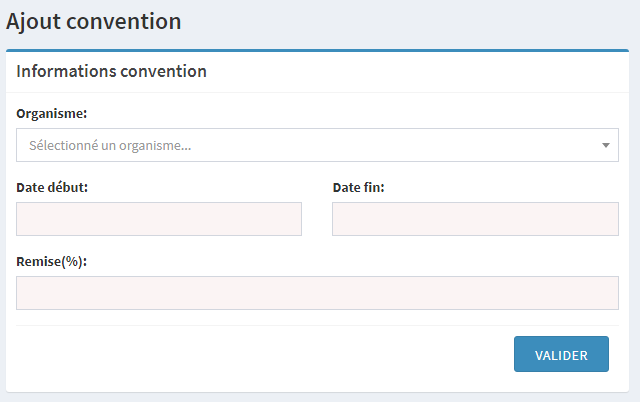This screenshot has width=640, height=402.
Task: Click the 'Ajout convention' page title
Action: [94, 21]
